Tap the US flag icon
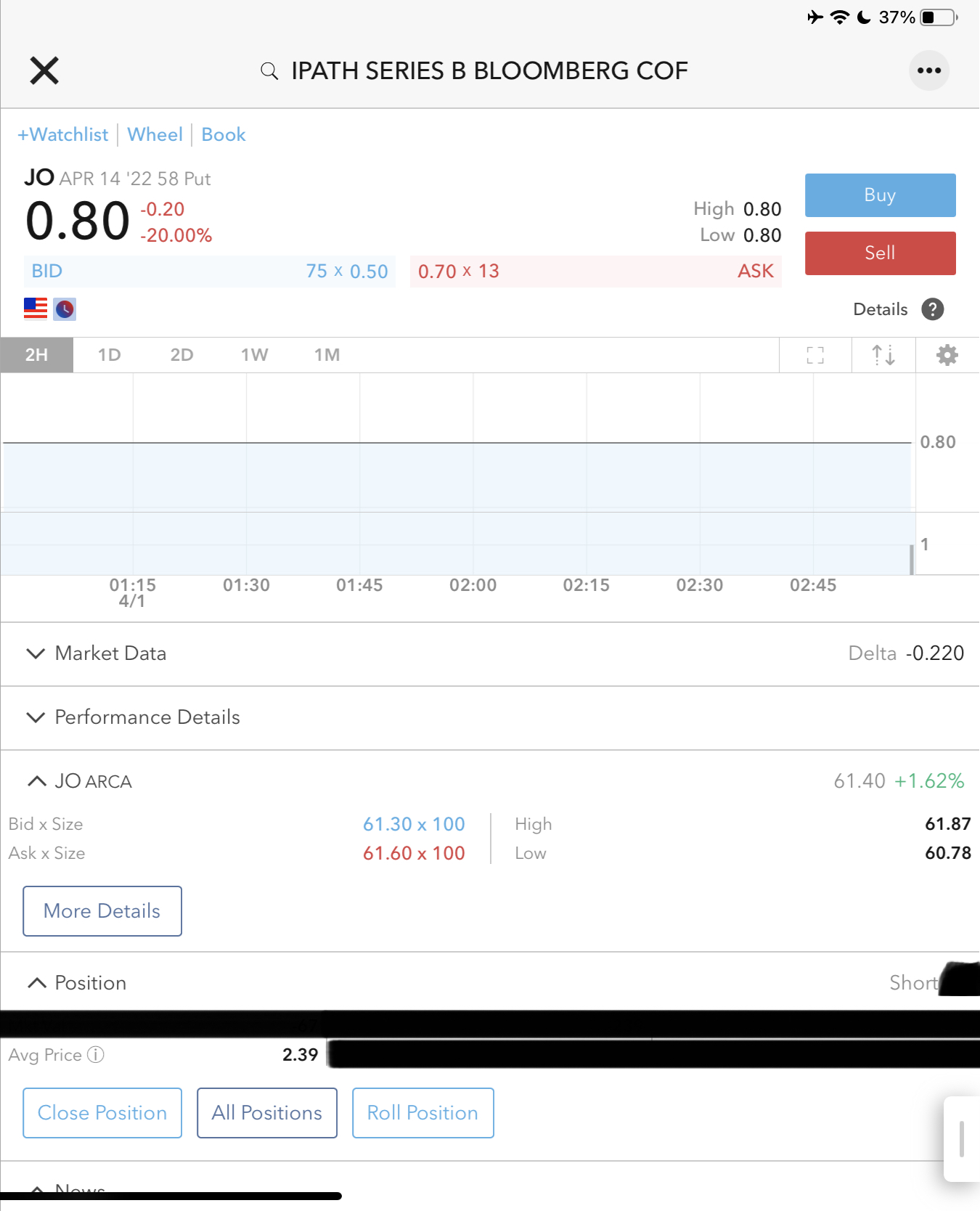980x1211 pixels. point(36,309)
